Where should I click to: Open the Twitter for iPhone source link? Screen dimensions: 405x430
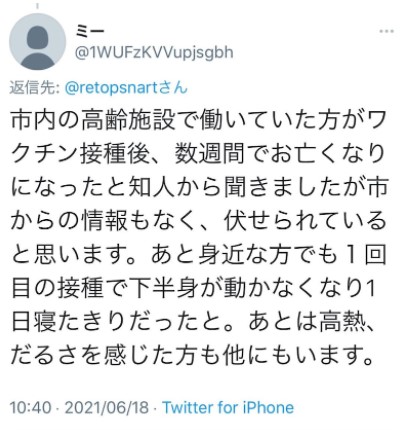(228, 408)
